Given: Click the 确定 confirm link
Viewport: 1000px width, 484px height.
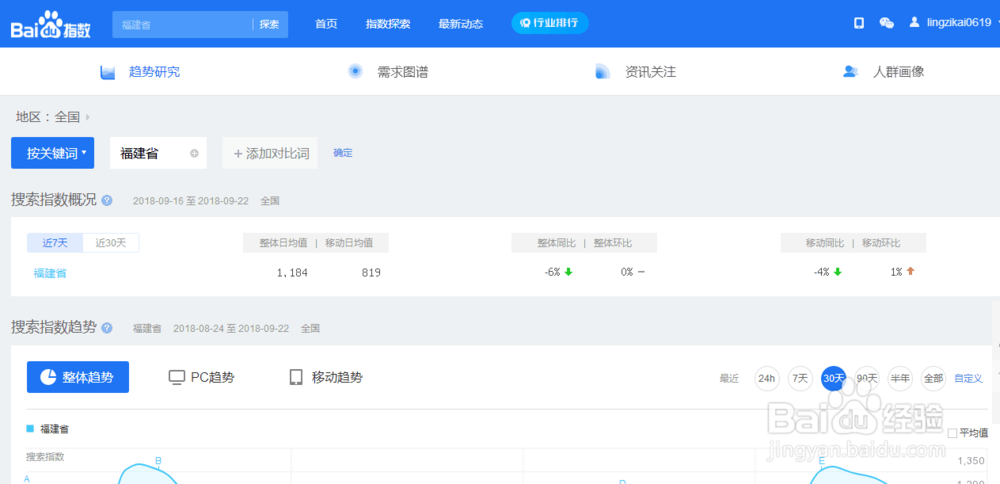Looking at the screenshot, I should (342, 153).
